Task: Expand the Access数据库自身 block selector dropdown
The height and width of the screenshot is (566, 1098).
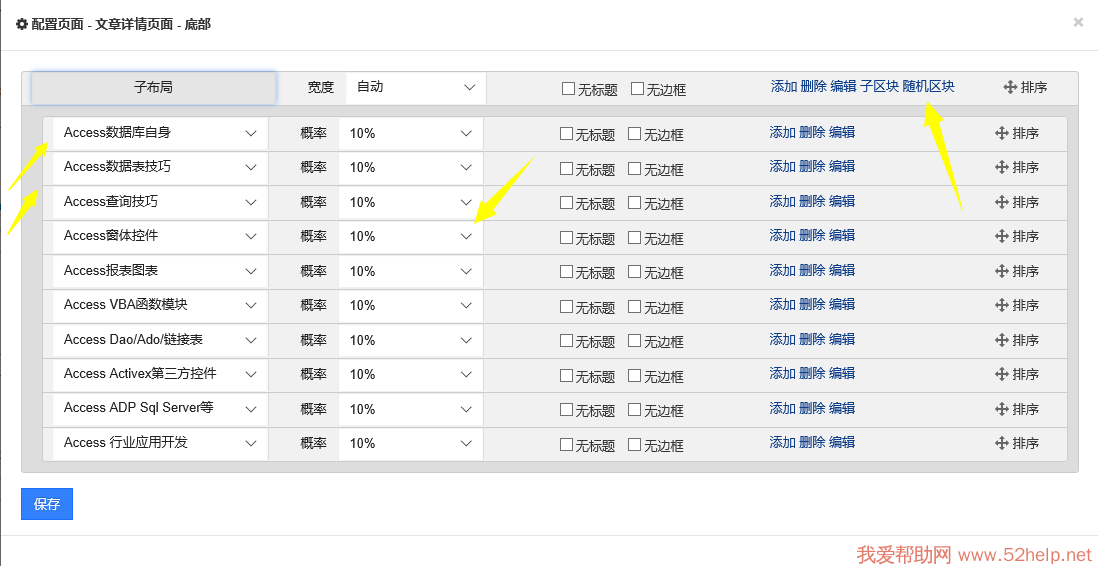Action: pos(160,133)
